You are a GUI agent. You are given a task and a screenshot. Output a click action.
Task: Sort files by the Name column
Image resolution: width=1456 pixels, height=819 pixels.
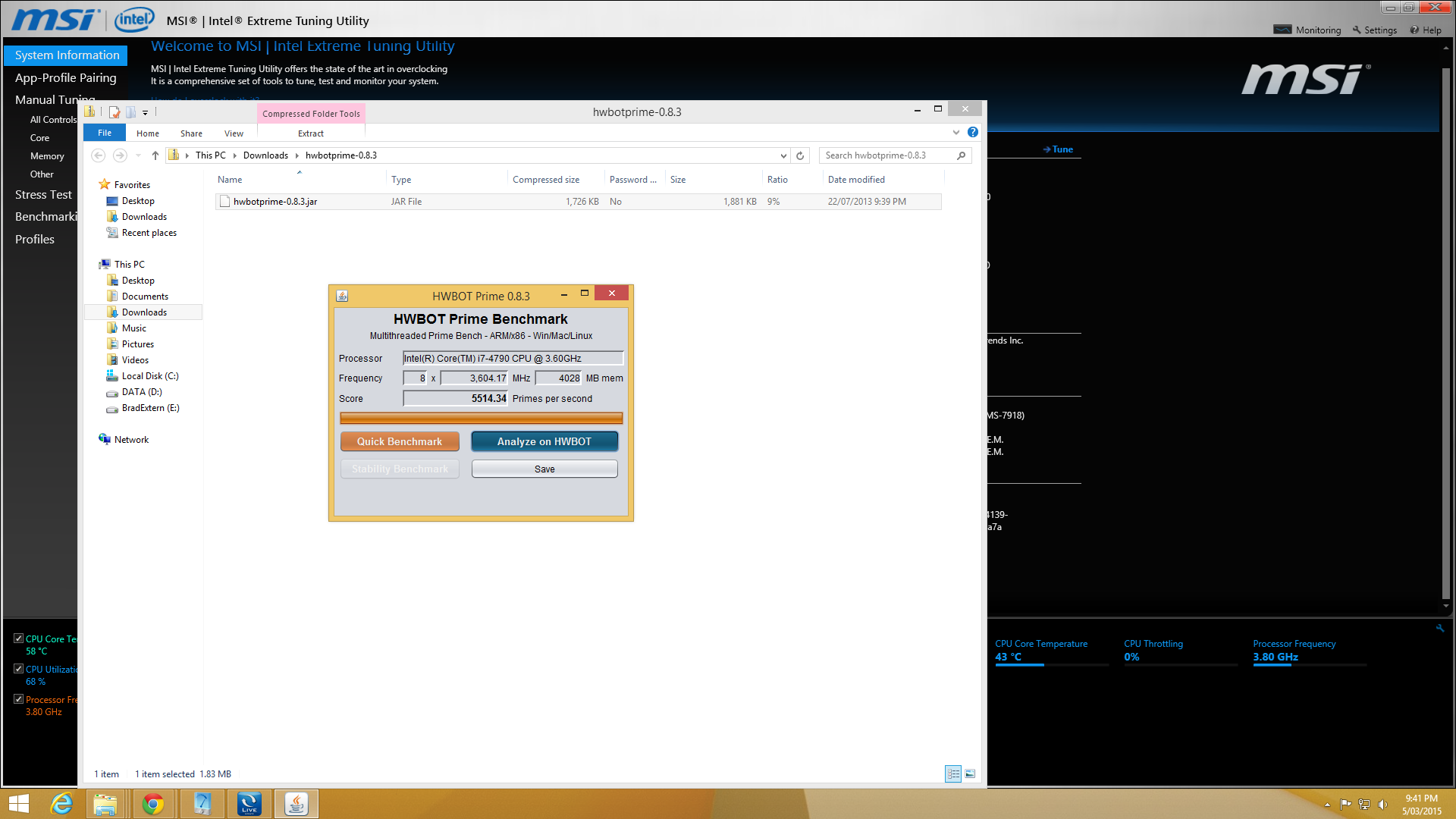230,180
